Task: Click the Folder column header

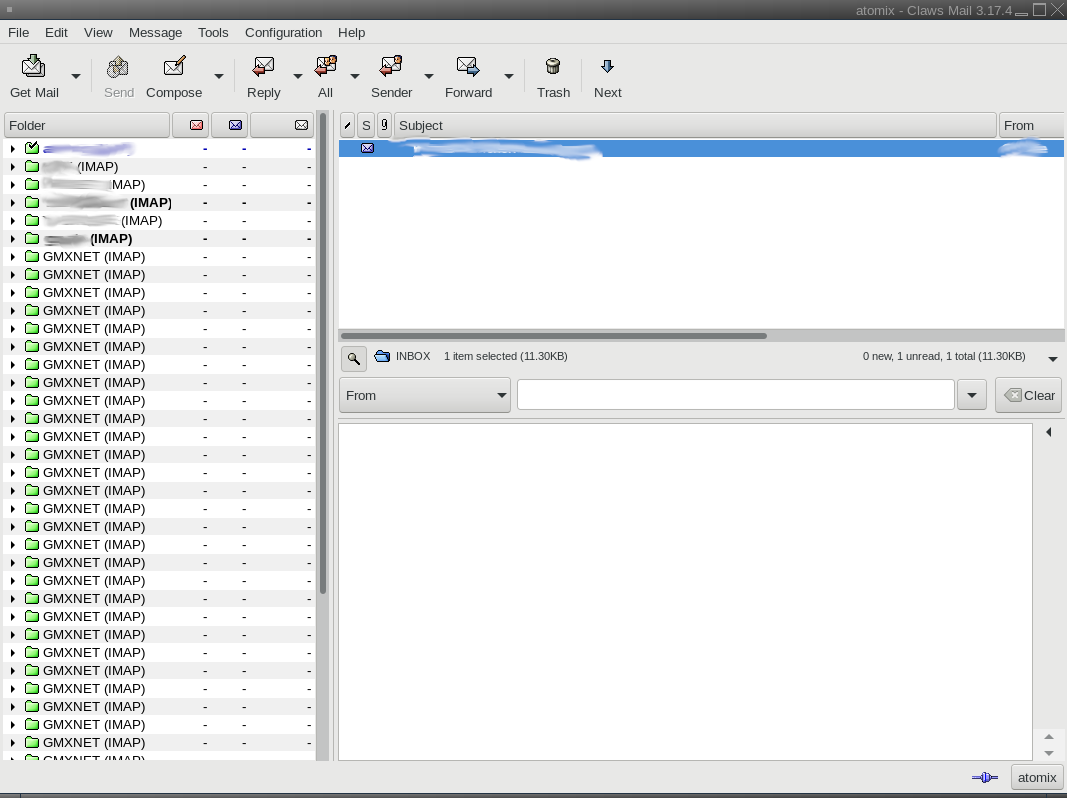Action: (87, 125)
